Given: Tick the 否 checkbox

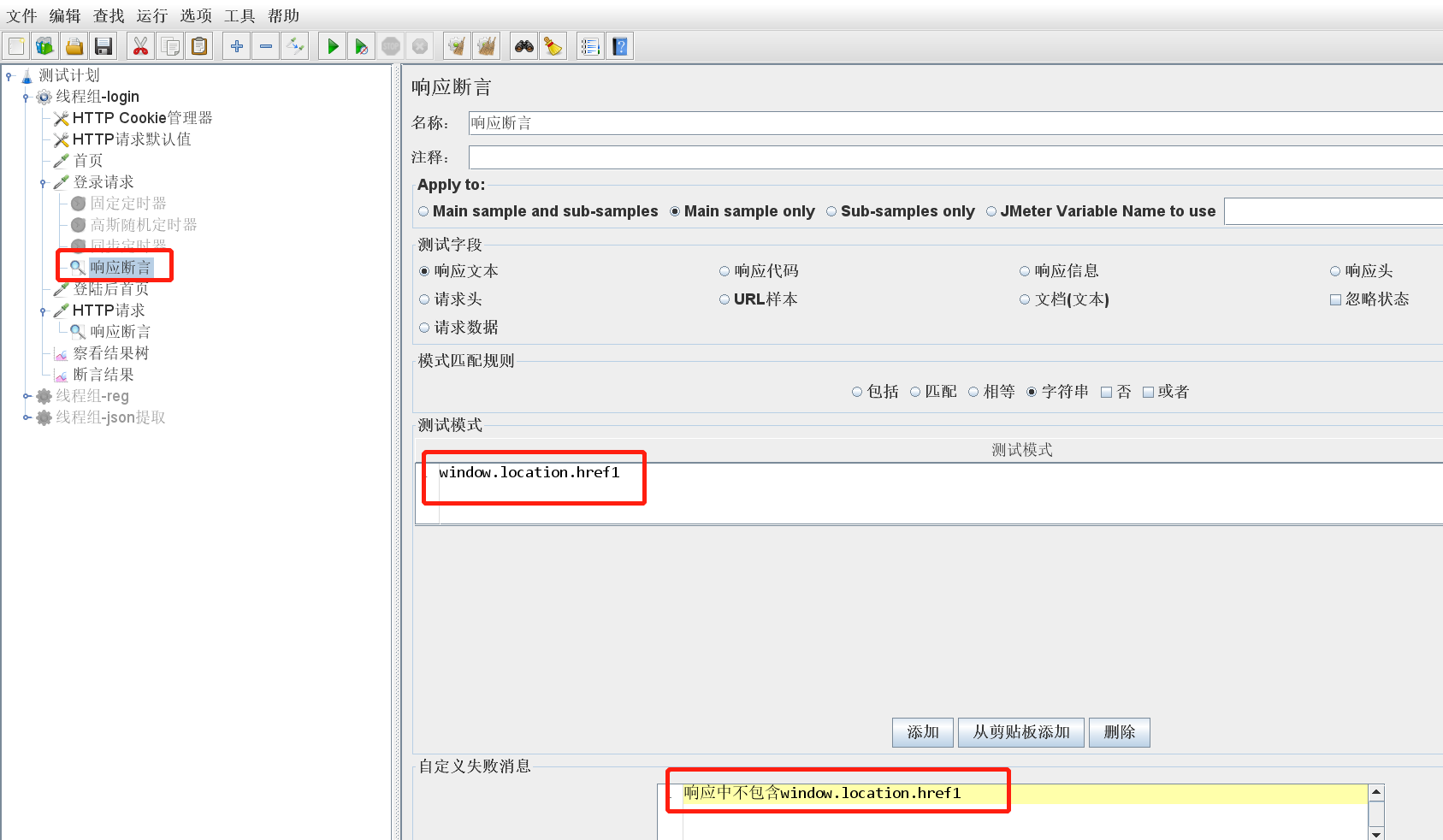Looking at the screenshot, I should click(1115, 392).
